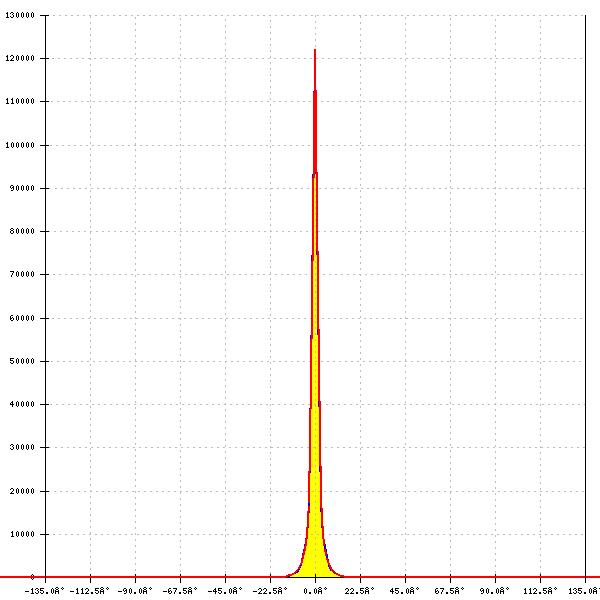Click the 112.5 x-axis label
Viewport: 600px width, 600px height.
(x=540, y=591)
